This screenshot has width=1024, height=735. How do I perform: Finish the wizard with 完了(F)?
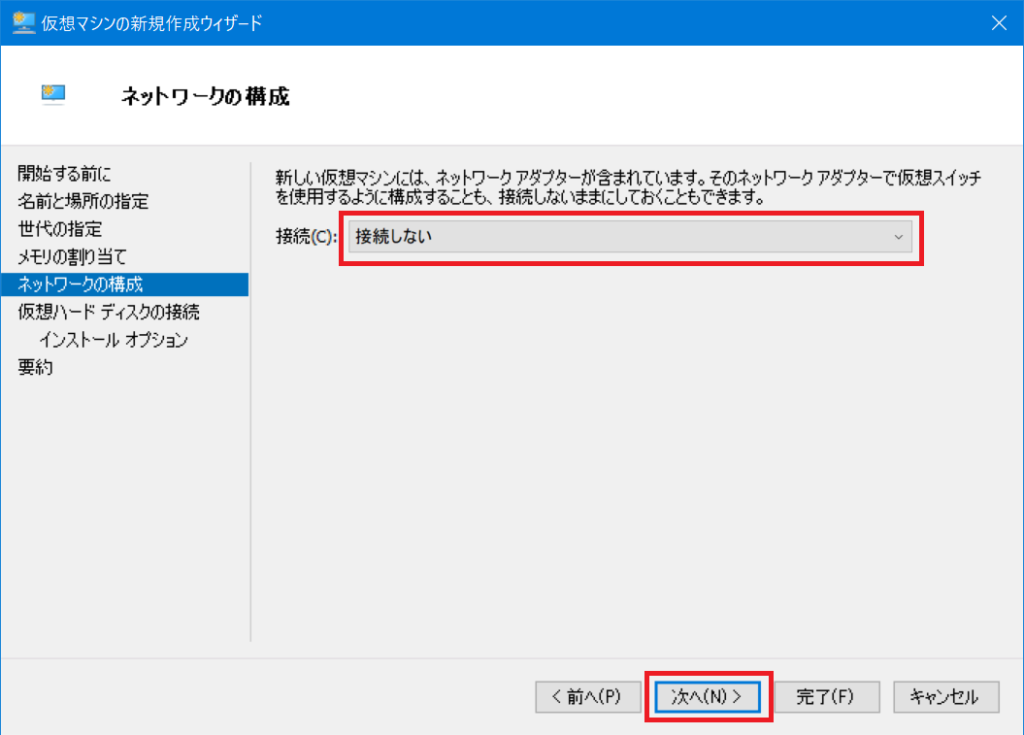tap(826, 696)
